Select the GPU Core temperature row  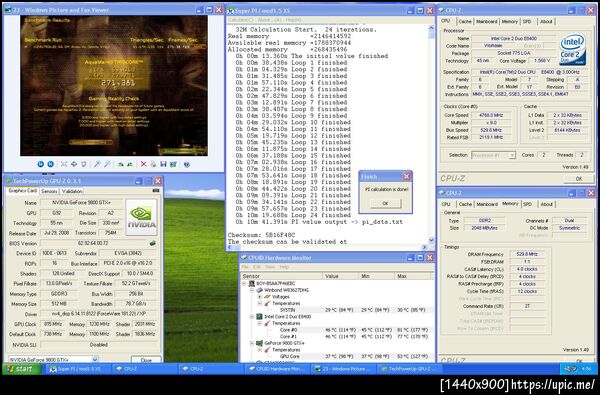point(337,356)
